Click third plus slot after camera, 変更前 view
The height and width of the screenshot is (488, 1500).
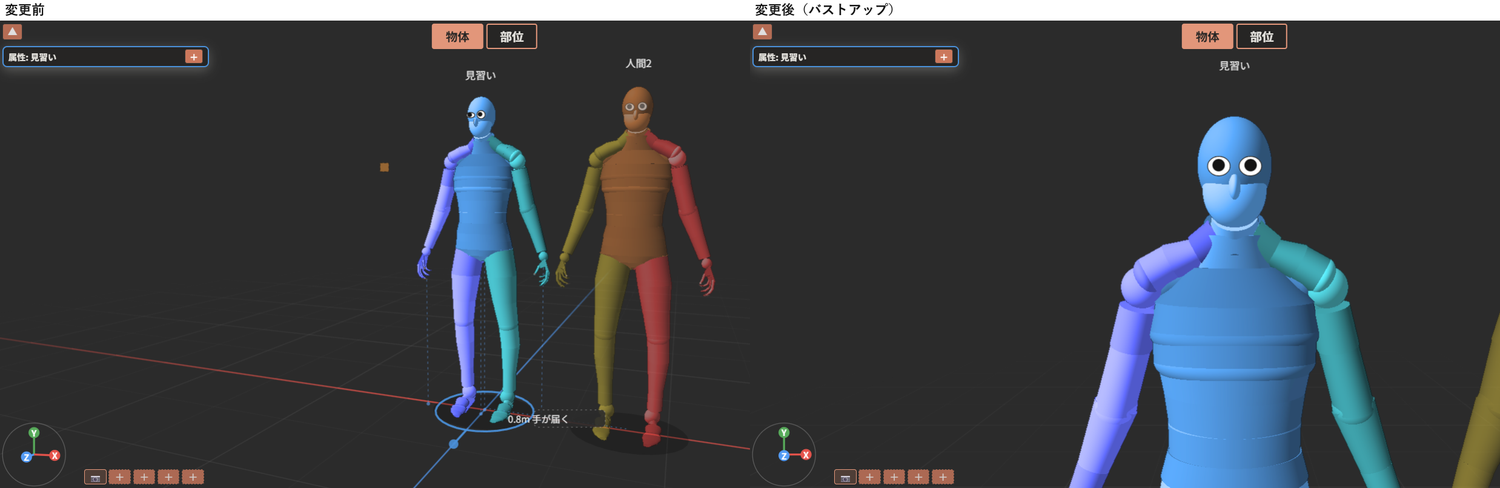click(x=169, y=477)
